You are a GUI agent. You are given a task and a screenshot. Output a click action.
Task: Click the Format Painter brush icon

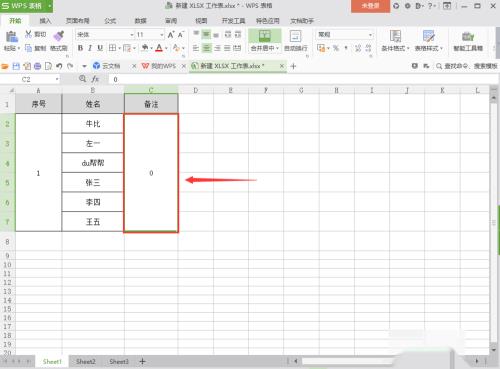pos(59,36)
